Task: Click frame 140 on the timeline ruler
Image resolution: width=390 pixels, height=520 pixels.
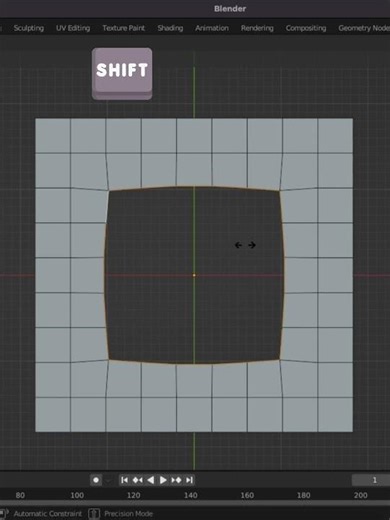Action: pyautogui.click(x=191, y=495)
